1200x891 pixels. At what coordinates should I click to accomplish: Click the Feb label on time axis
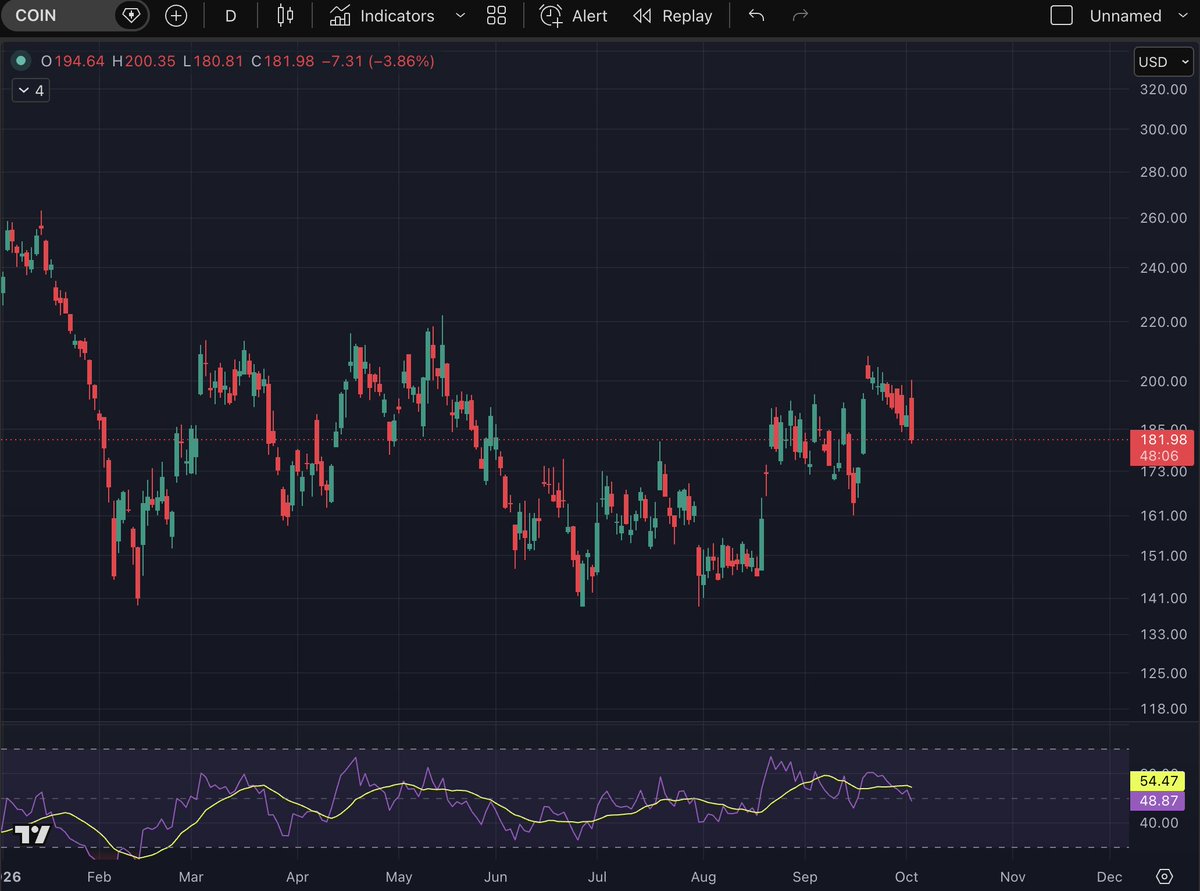[98, 877]
